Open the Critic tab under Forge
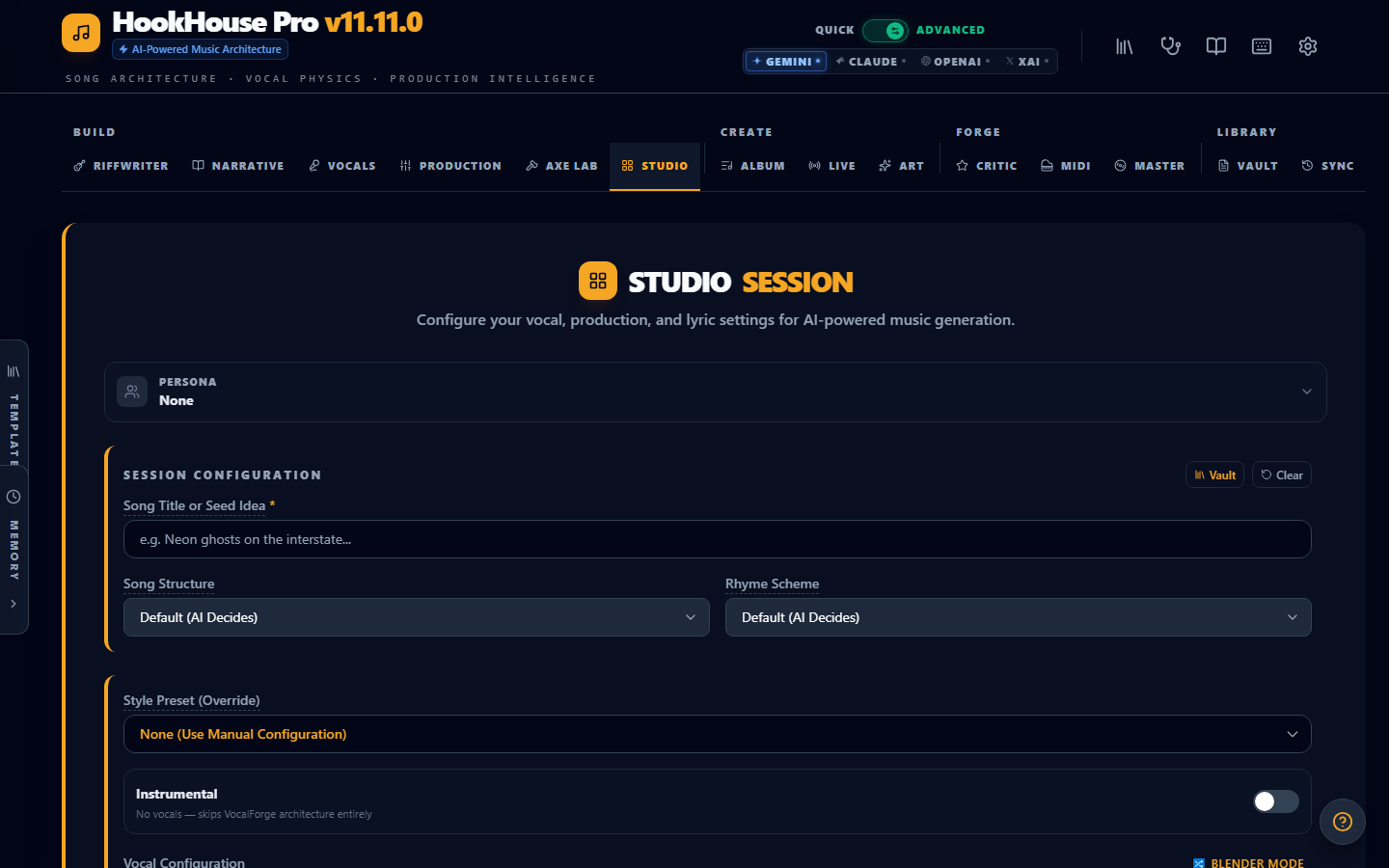Screen dimensions: 1389x868 click(x=986, y=165)
